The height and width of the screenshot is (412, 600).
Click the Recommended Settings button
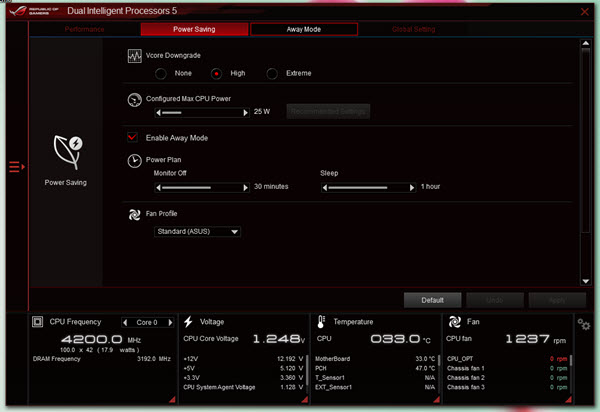328,111
